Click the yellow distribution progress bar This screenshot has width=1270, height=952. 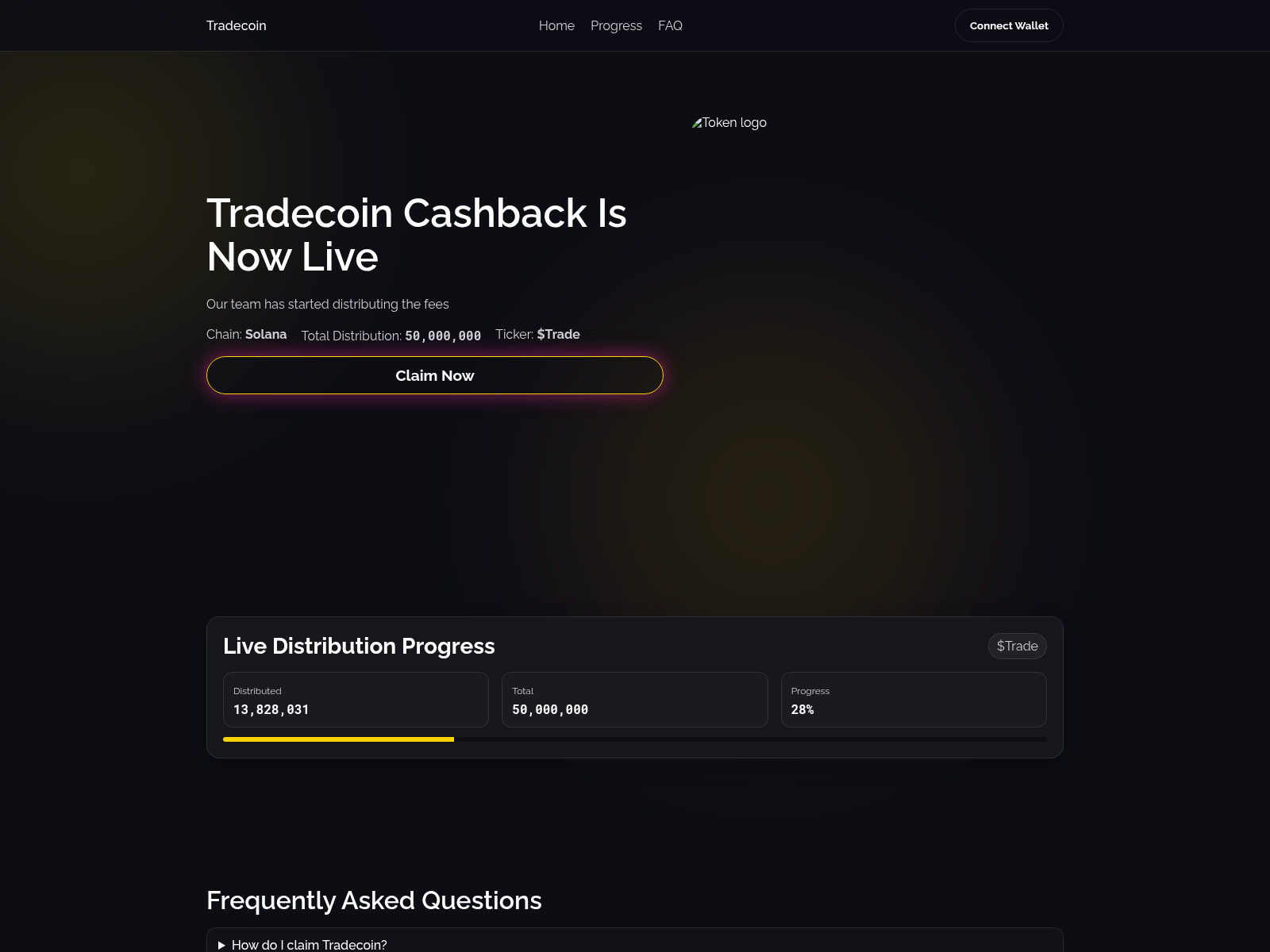click(x=338, y=739)
